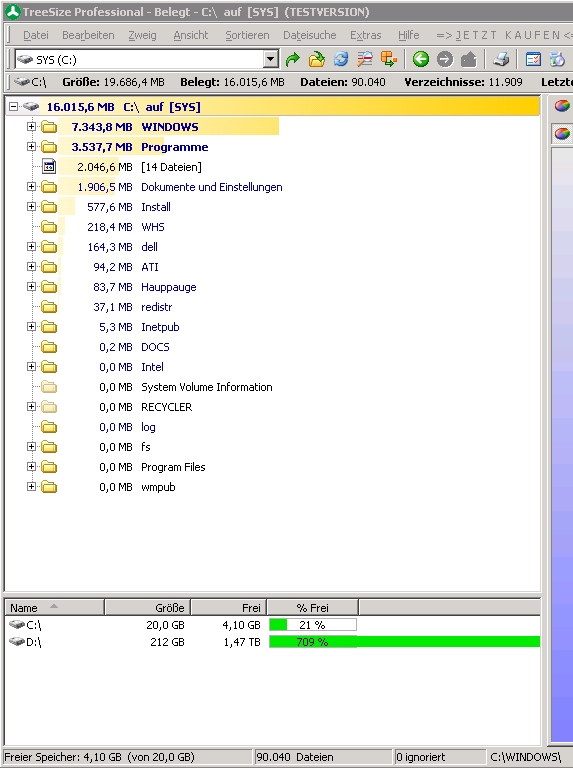
Task: Click the C:\ 21 % free bar
Action: click(x=313, y=625)
